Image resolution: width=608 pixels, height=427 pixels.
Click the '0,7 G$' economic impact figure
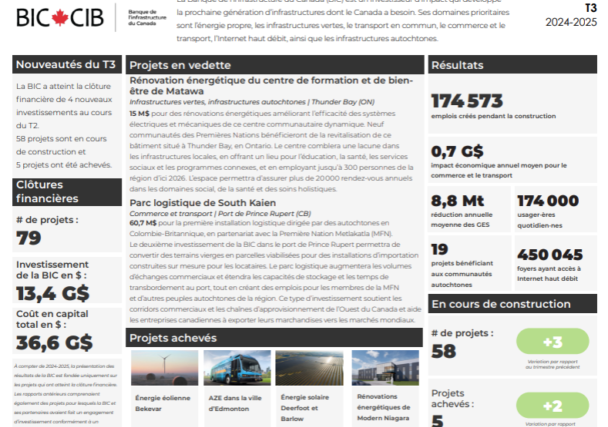457,151
